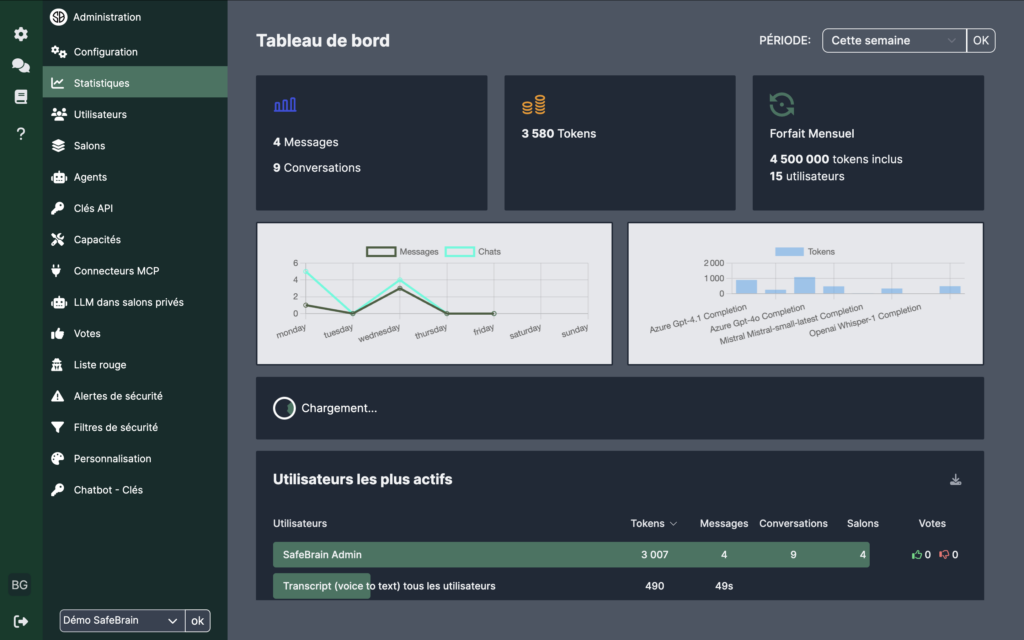This screenshot has height=640, width=1024.
Task: Open the Salons section
Action: point(135,146)
